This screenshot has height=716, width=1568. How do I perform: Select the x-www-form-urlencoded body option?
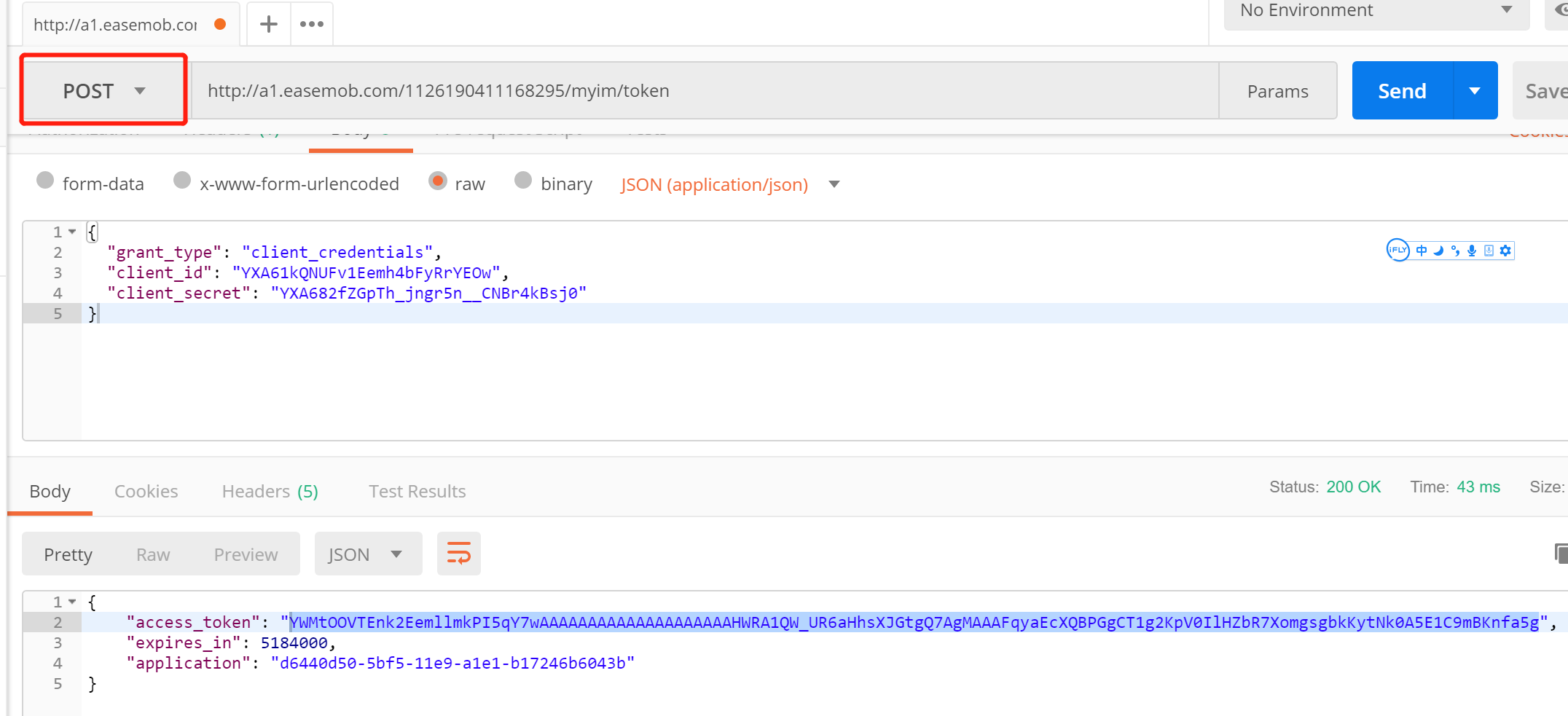point(182,181)
